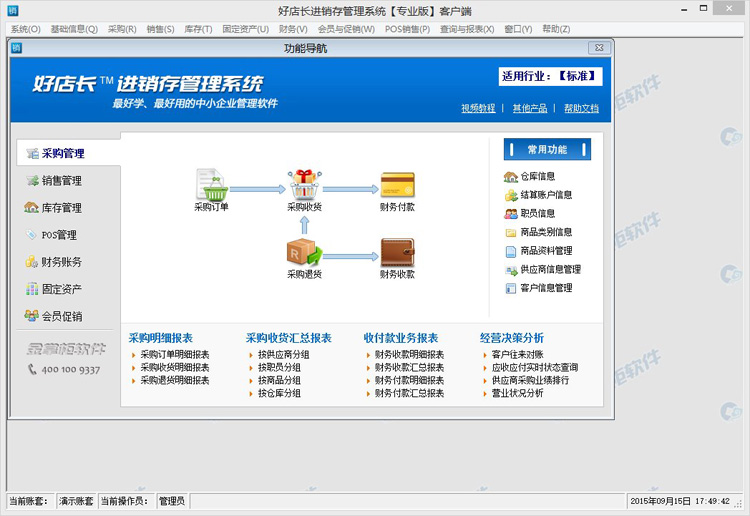This screenshot has width=750, height=516.
Task: Open 采购收货明细报表 report
Action: pos(175,367)
